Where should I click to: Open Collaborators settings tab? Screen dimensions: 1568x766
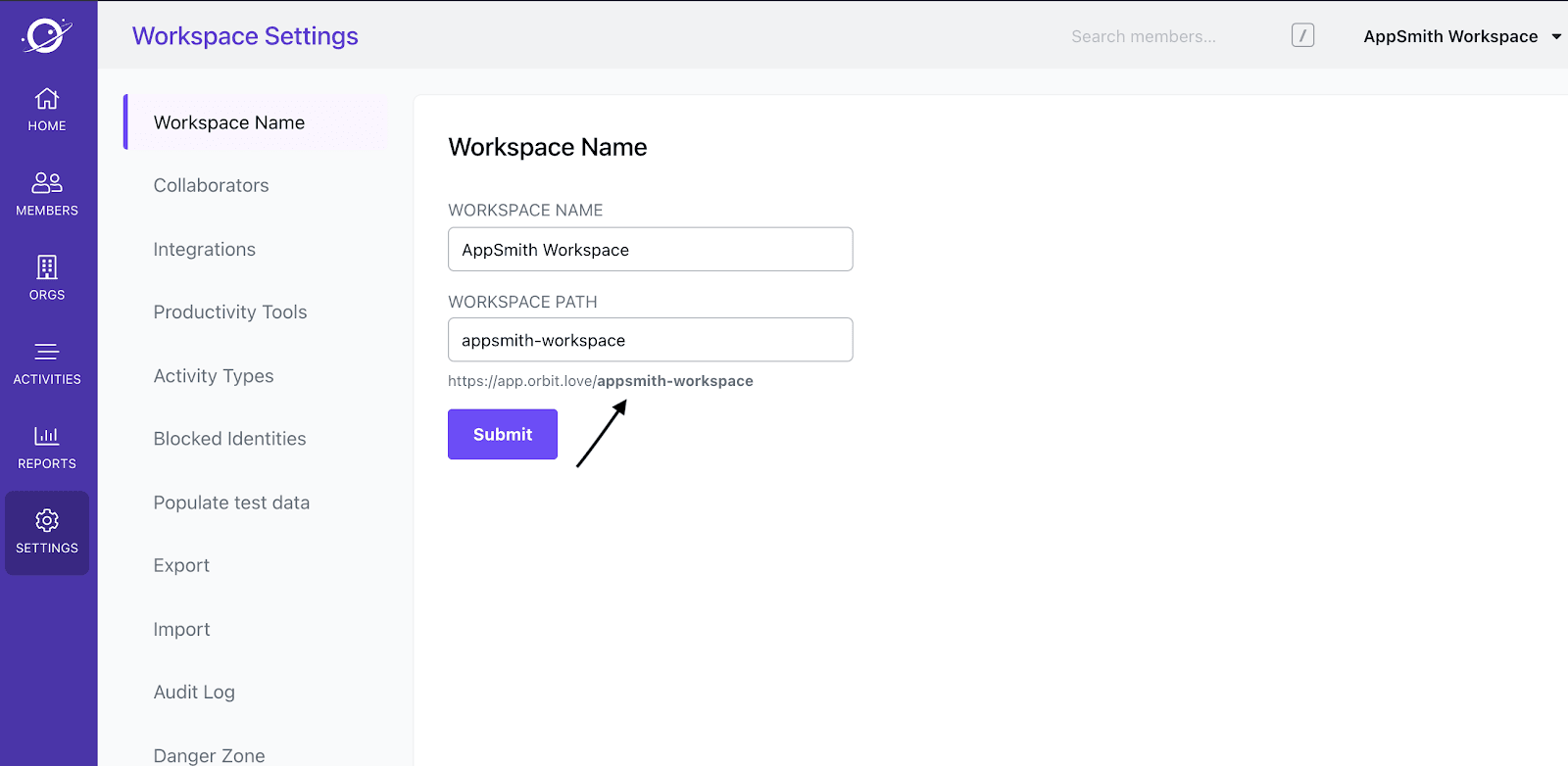(x=211, y=185)
